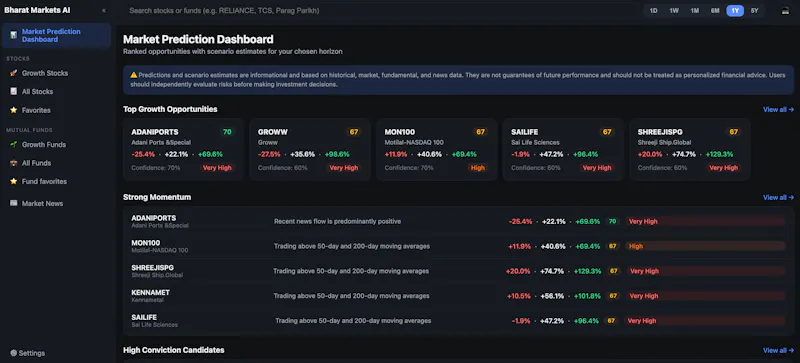
Task: View all Strong Momentum stocks
Action: pyautogui.click(x=778, y=197)
